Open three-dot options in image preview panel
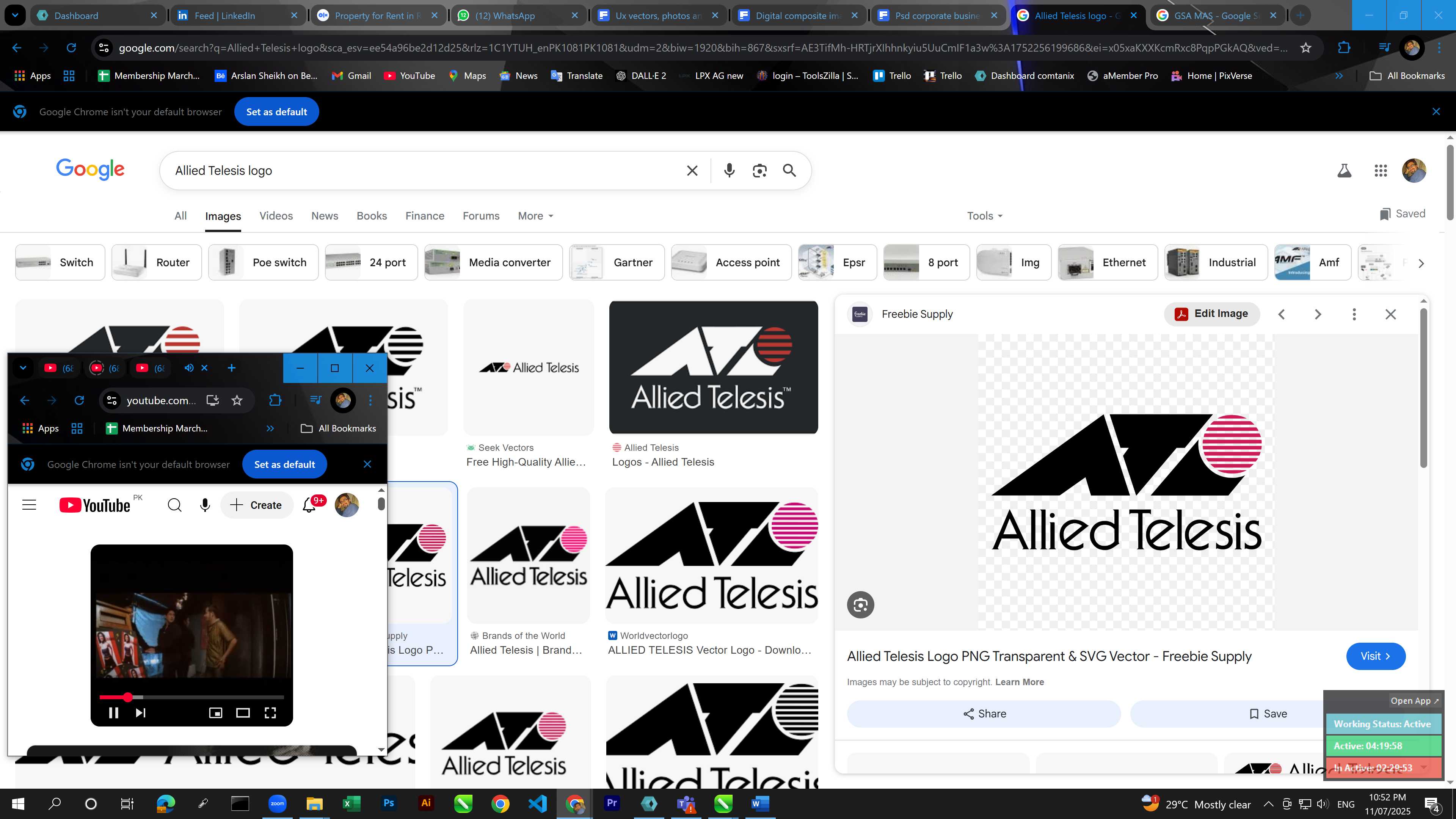 coord(1354,314)
